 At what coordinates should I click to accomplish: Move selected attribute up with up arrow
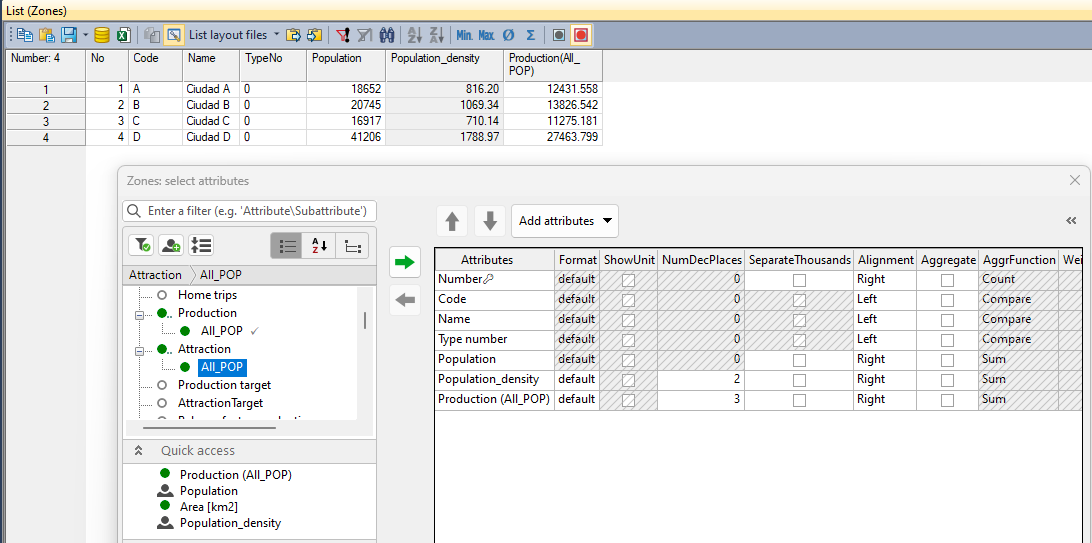452,221
